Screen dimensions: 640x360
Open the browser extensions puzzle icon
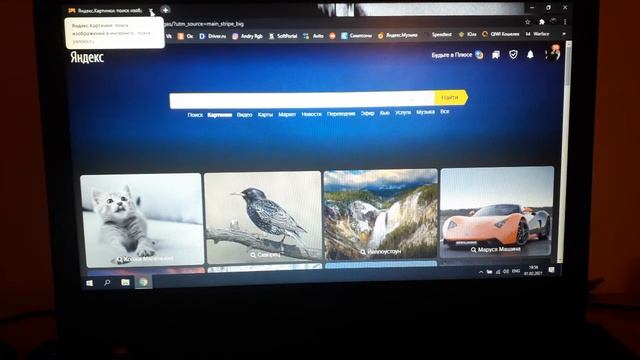pyautogui.click(x=542, y=22)
